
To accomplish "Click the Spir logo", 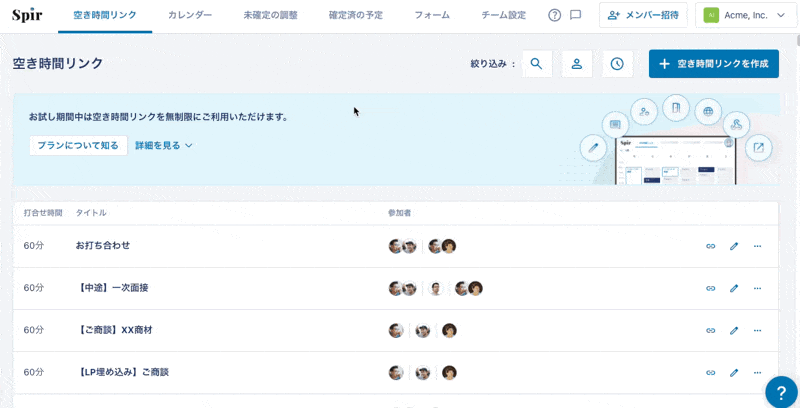I will pyautogui.click(x=27, y=15).
